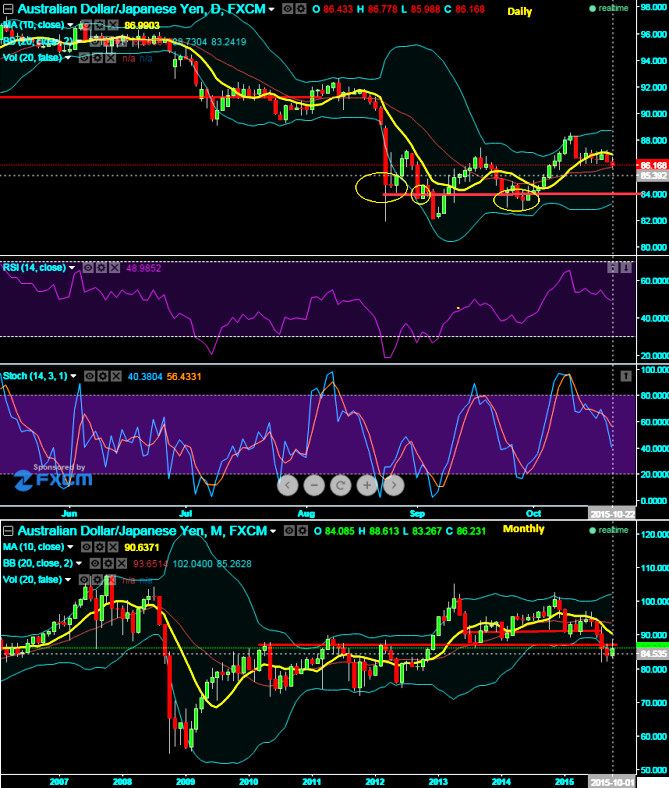Remove Vol indicator from Monthly chart

click(111, 579)
